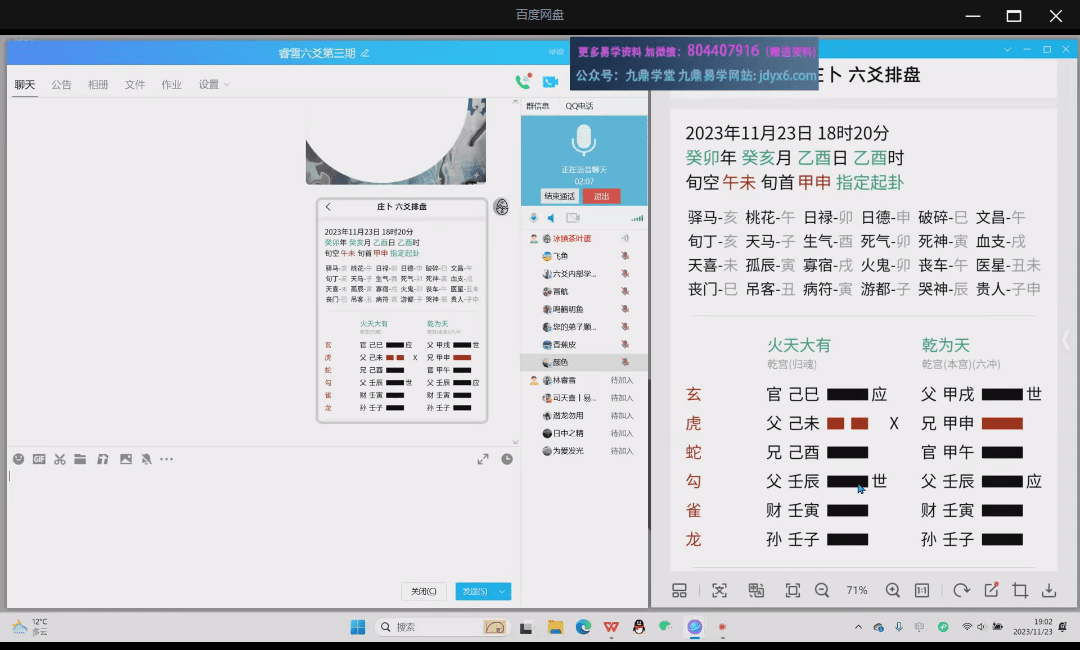Extract text from image (OCR icon)

coord(719,590)
